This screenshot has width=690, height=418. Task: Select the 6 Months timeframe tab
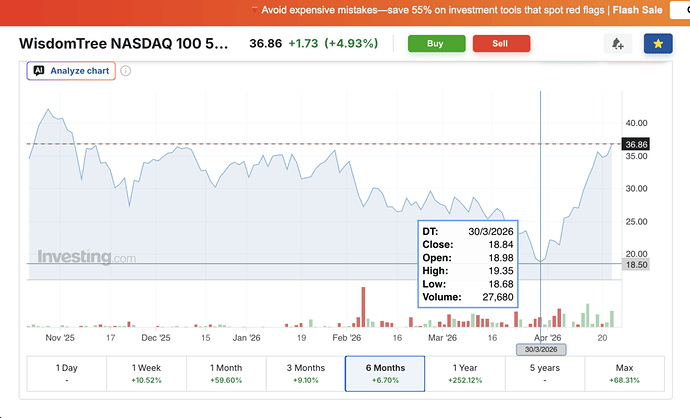(385, 374)
